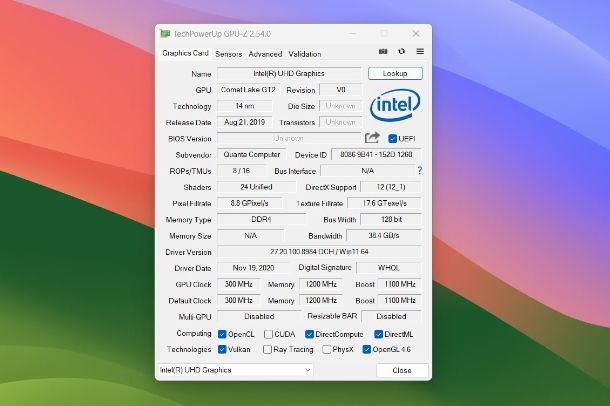
Task: Switch to the Advanced tab
Action: pyautogui.click(x=265, y=54)
